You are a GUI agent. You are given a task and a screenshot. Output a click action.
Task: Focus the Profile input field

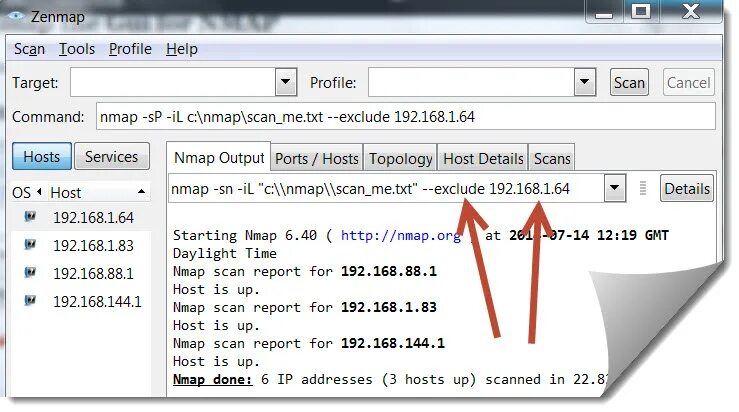pos(471,82)
